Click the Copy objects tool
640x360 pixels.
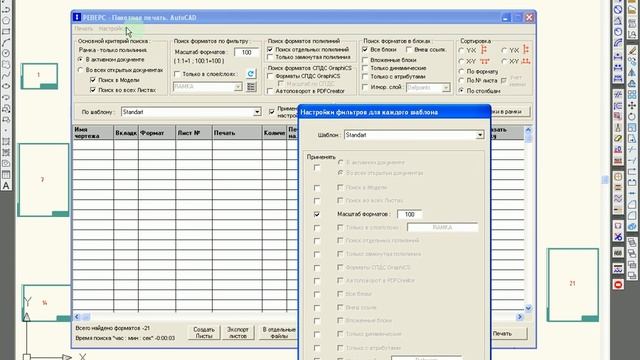[x=632, y=62]
